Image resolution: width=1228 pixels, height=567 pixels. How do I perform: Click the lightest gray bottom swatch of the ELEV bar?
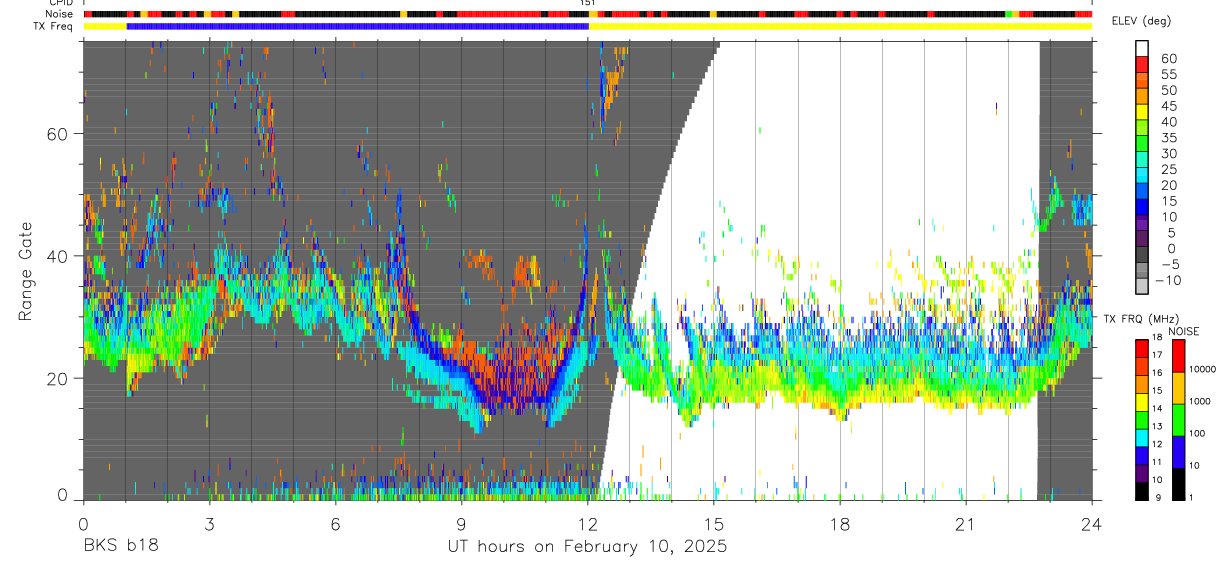(x=1142, y=285)
